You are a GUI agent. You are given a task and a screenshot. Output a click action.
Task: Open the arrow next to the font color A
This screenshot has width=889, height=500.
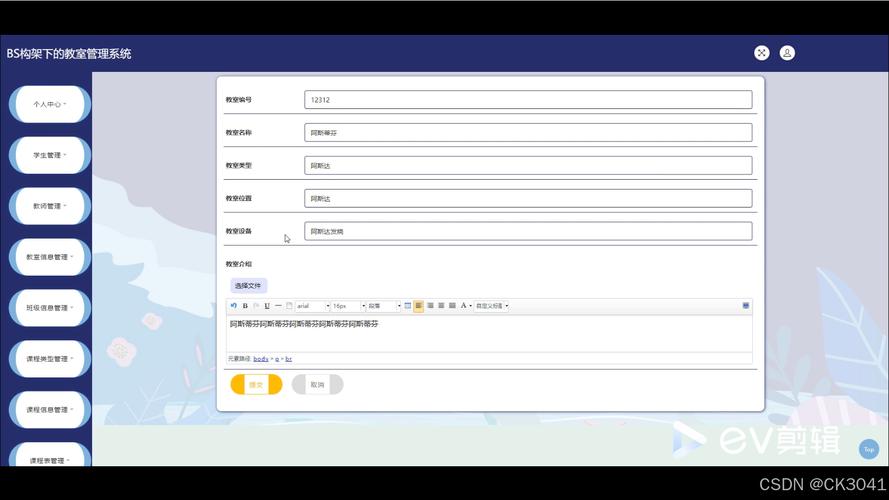(471, 306)
